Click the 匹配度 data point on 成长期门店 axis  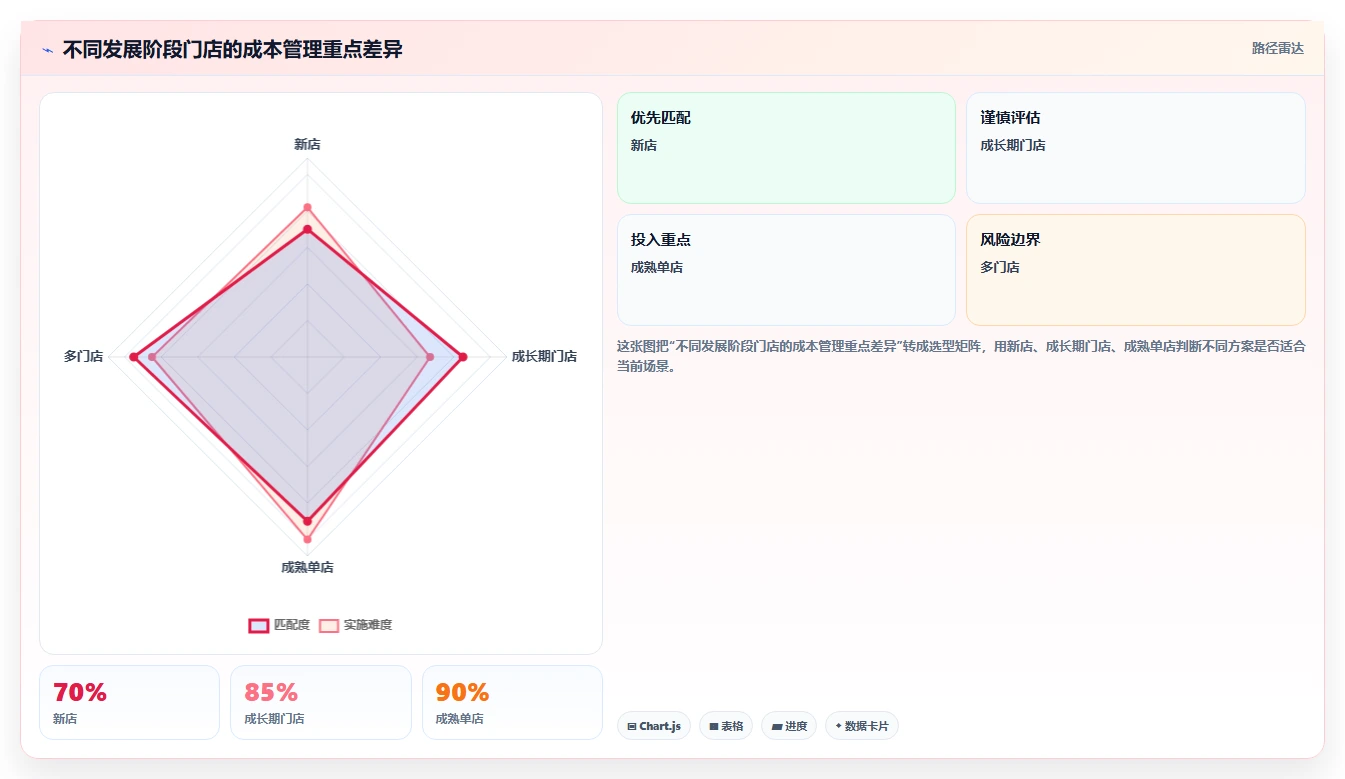(462, 357)
